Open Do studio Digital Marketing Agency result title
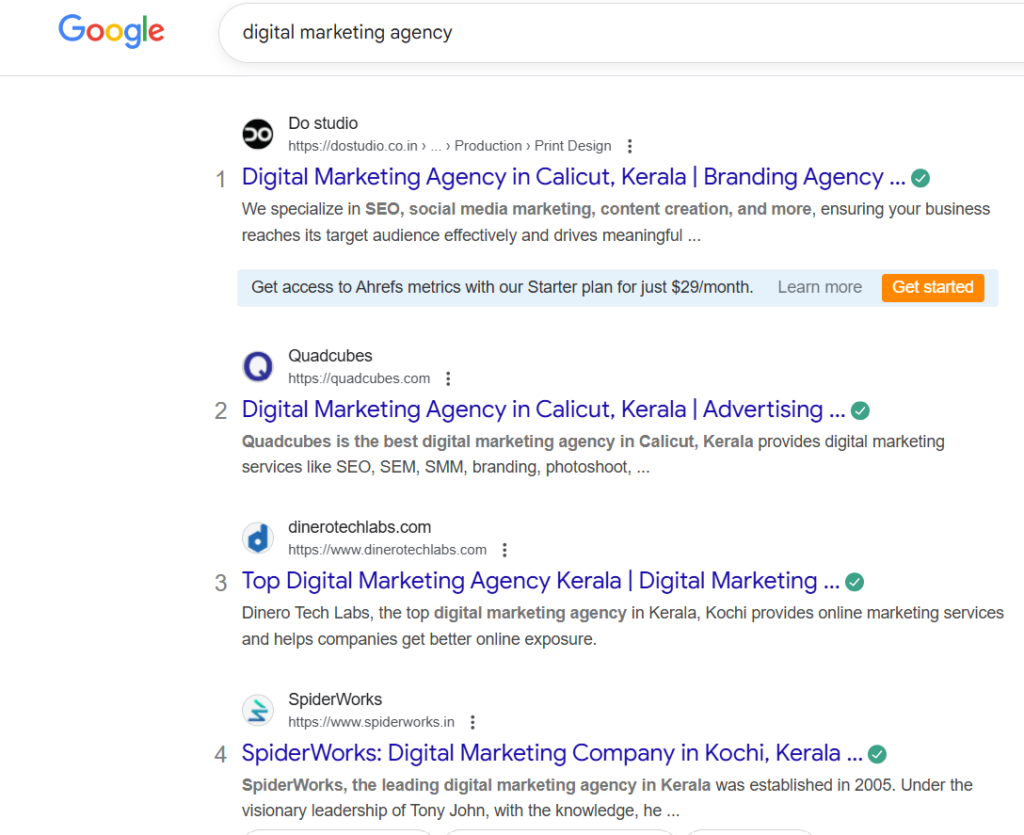The height and width of the screenshot is (835, 1024). pyautogui.click(x=573, y=177)
